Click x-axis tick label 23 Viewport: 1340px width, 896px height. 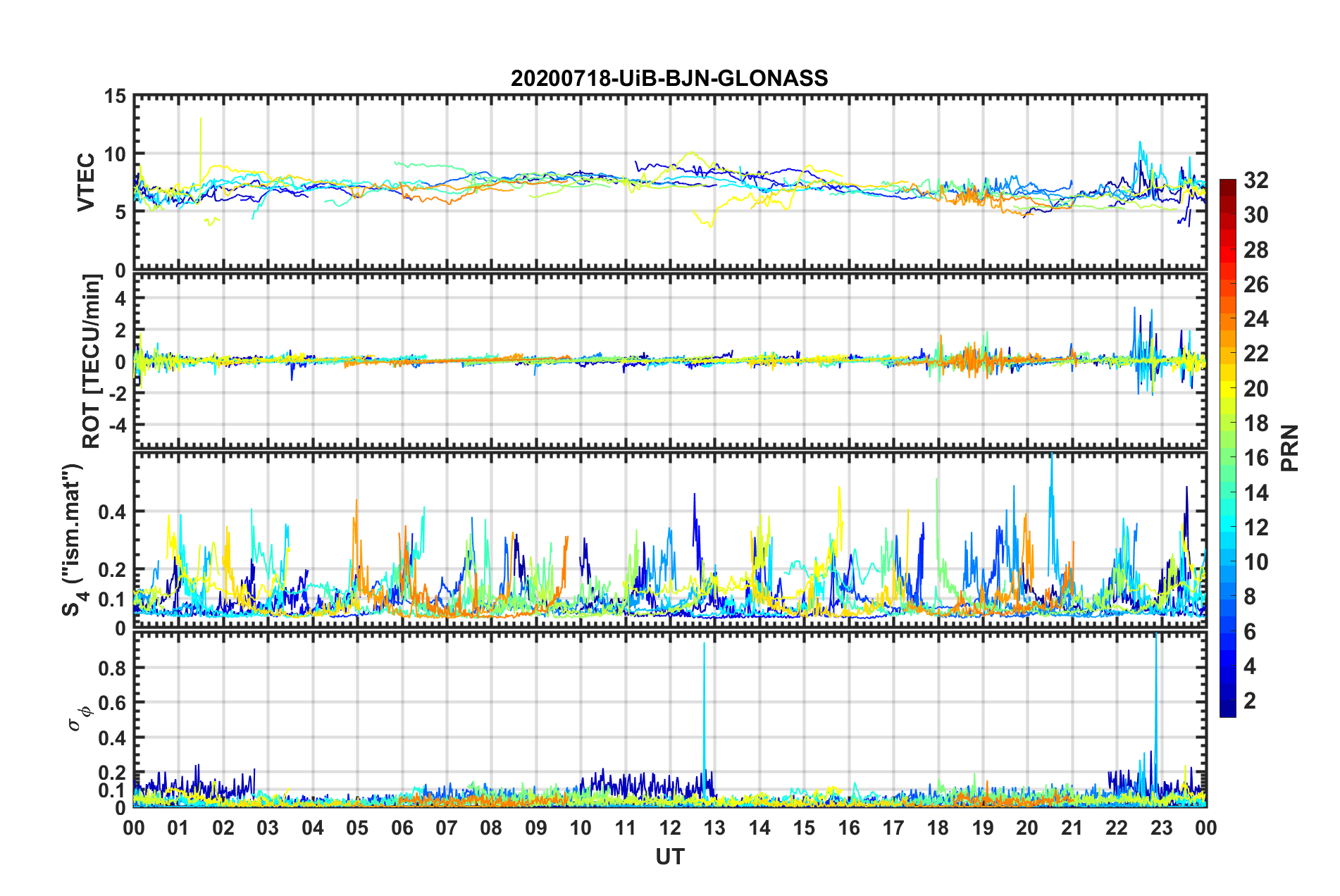(x=1162, y=828)
